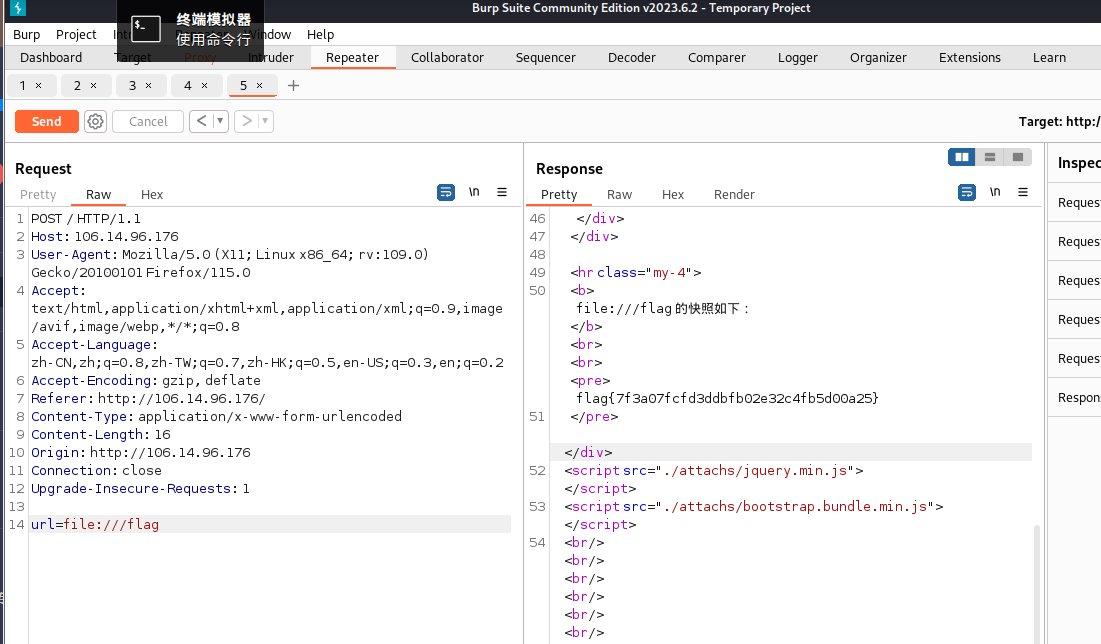
Task: Click the Content-Length: 16 header line
Action: pos(100,435)
